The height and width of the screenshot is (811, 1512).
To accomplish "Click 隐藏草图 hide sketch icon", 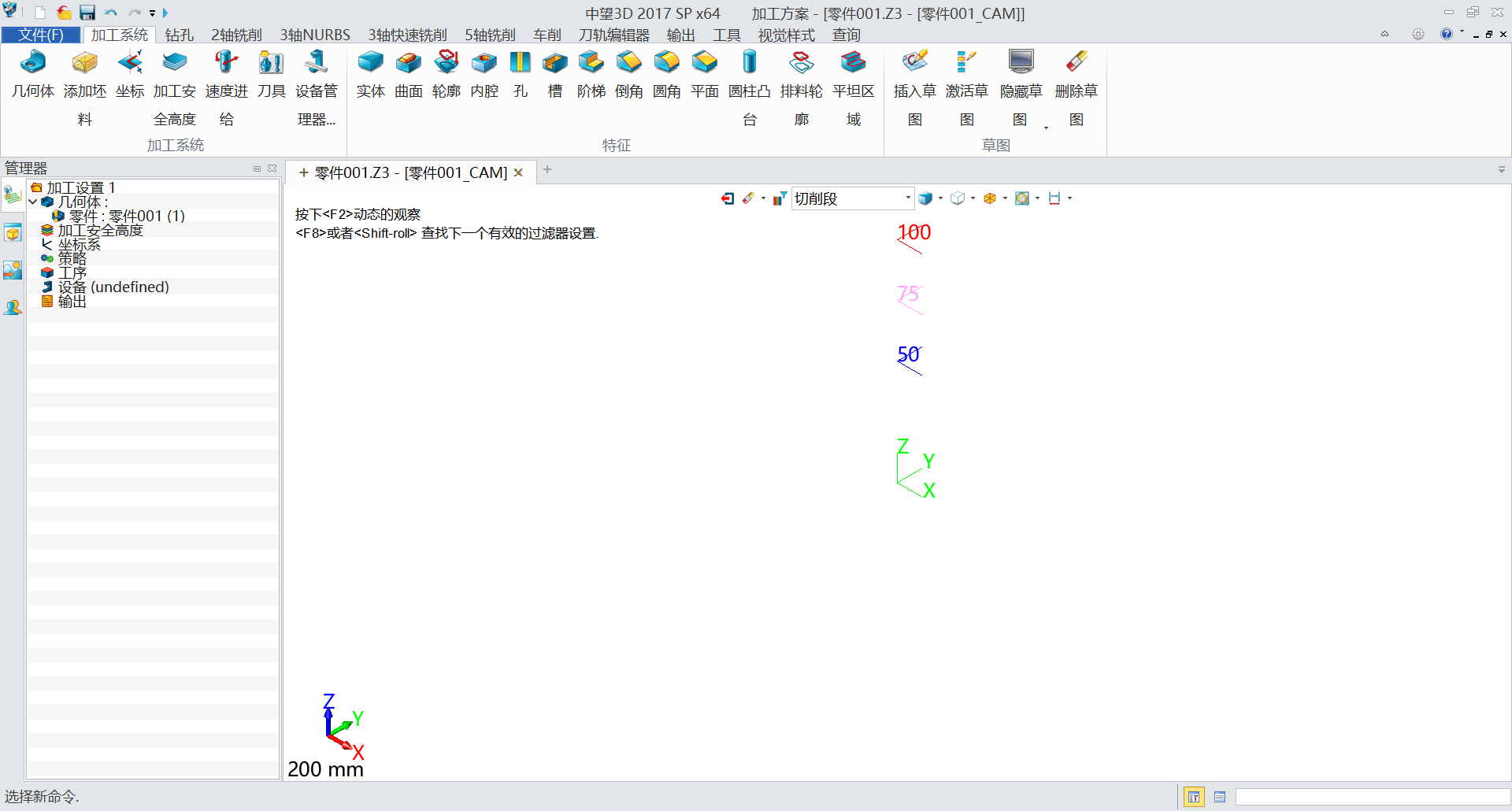I will pyautogui.click(x=1021, y=63).
